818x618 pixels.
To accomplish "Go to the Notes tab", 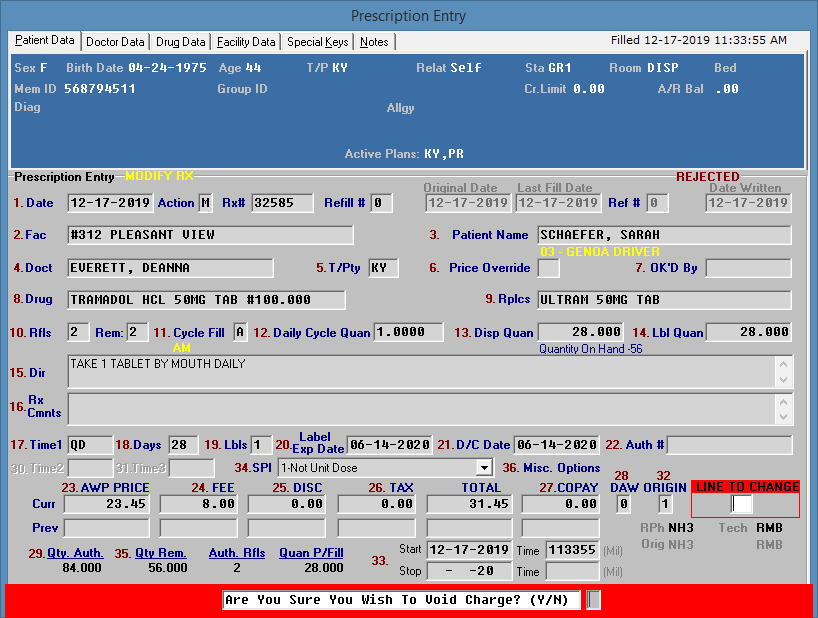I will (374, 42).
